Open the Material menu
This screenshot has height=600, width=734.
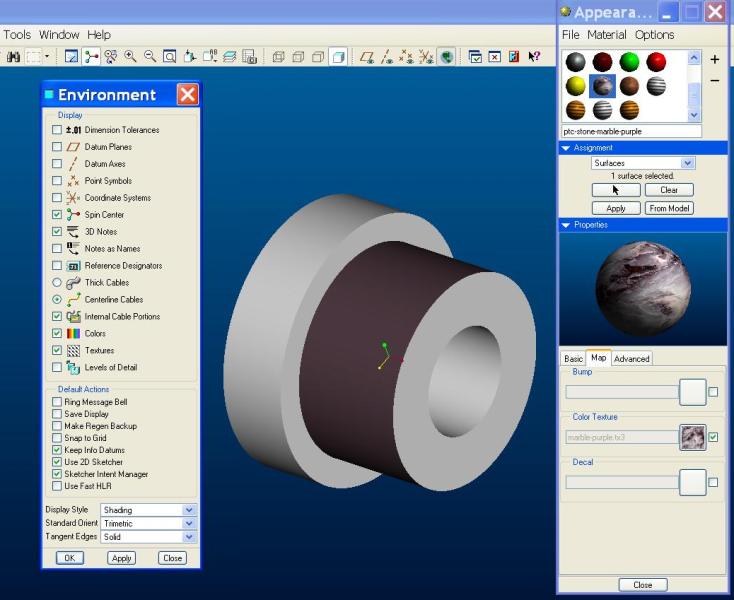(607, 35)
